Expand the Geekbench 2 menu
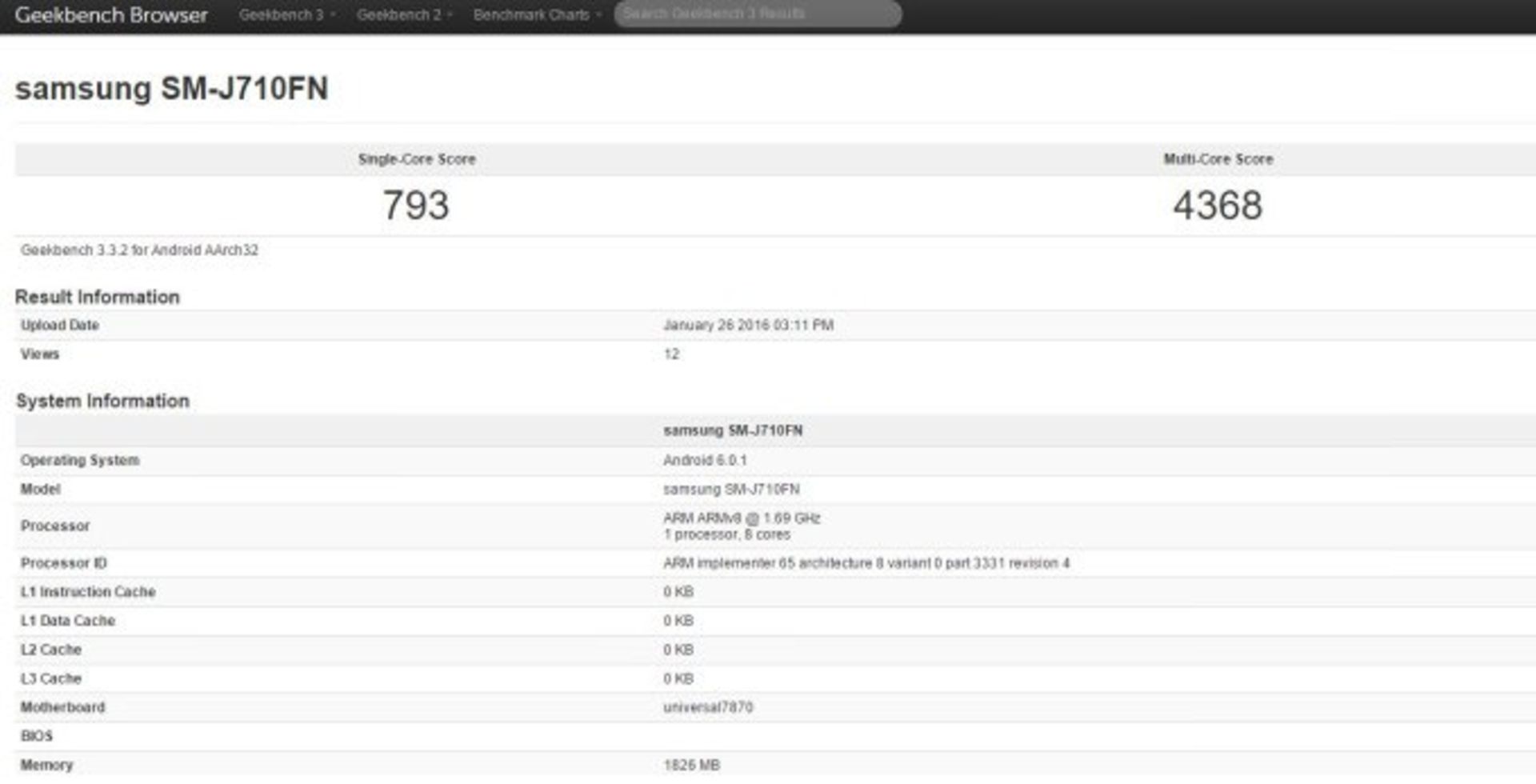 (x=404, y=15)
